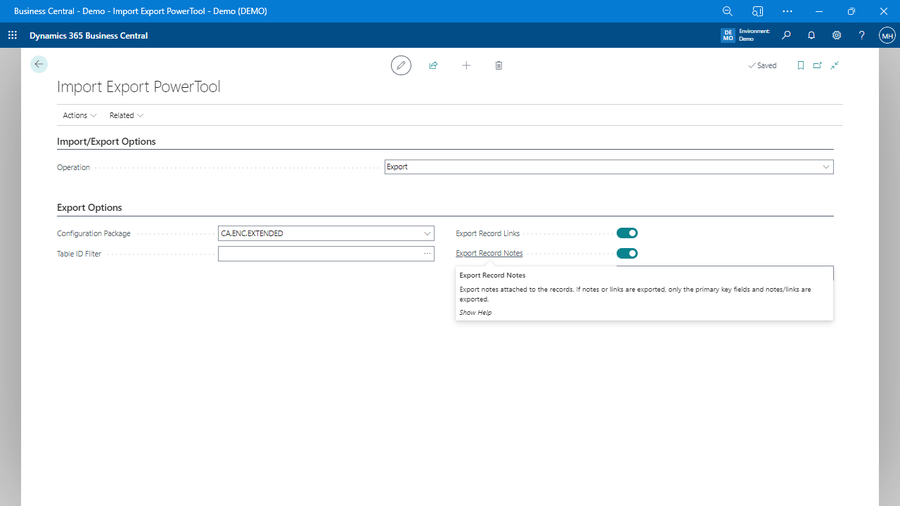Viewport: 900px width, 506px height.
Task: Click the Show Help link
Action: [x=475, y=312]
